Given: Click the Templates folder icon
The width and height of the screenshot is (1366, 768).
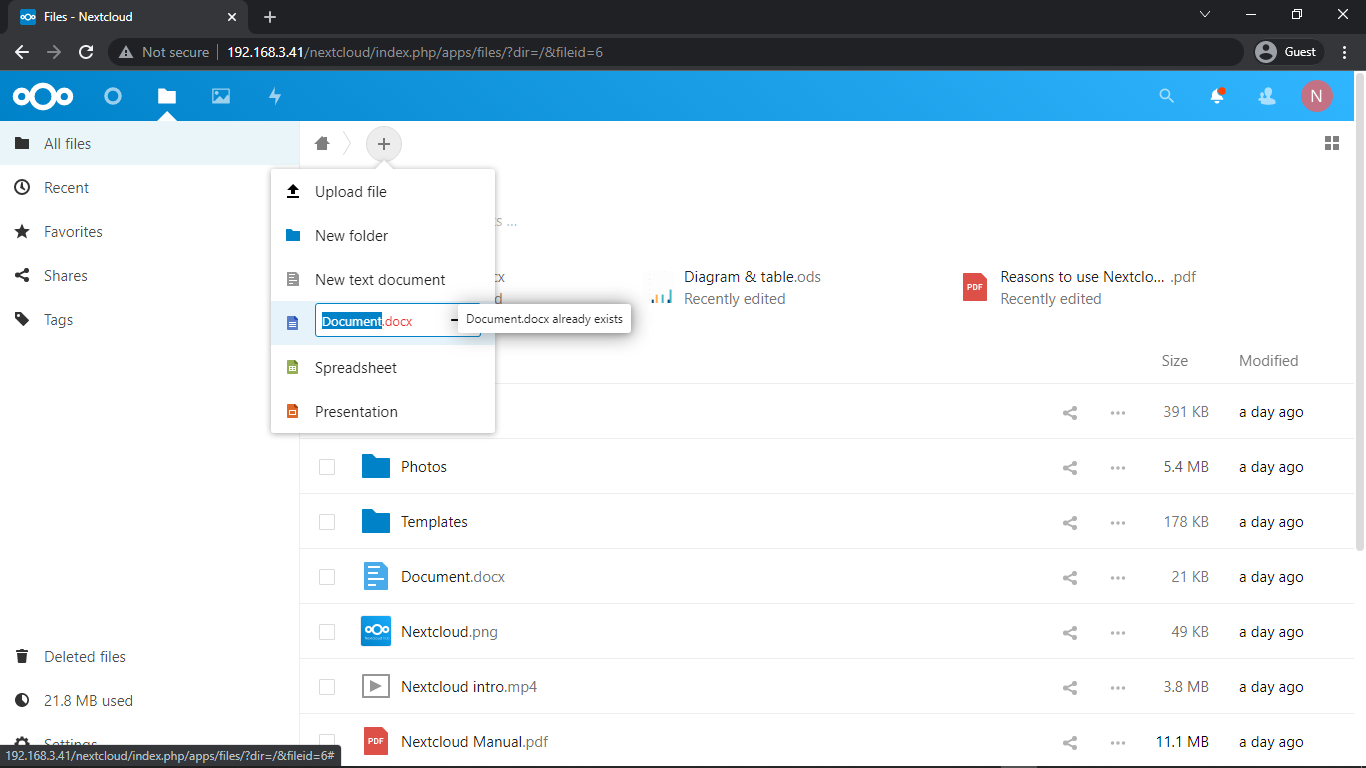Looking at the screenshot, I should 376,522.
